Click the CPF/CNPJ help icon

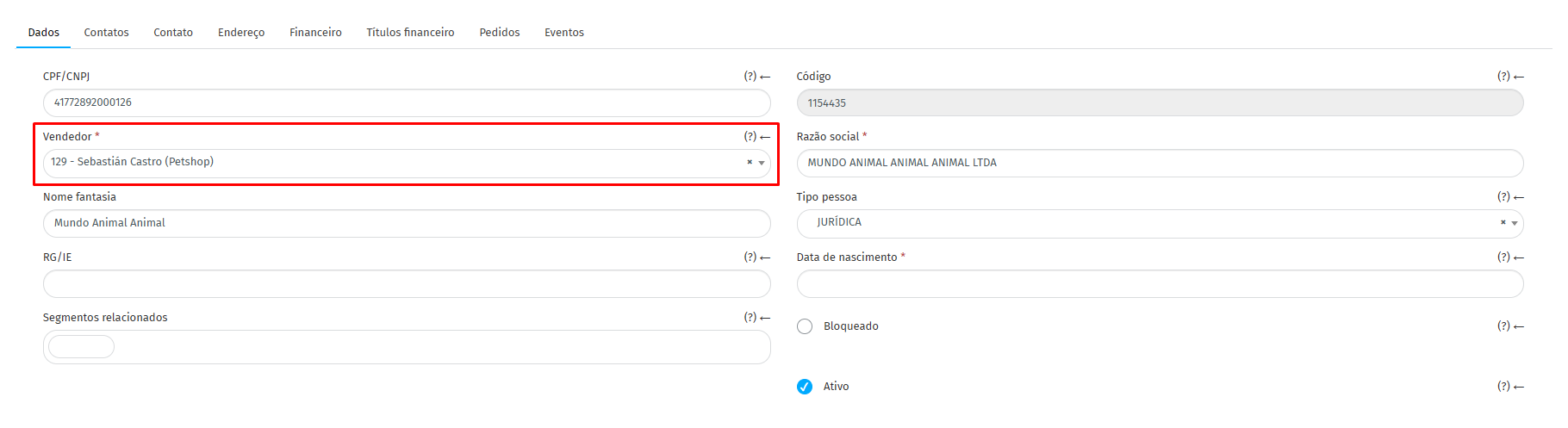750,77
